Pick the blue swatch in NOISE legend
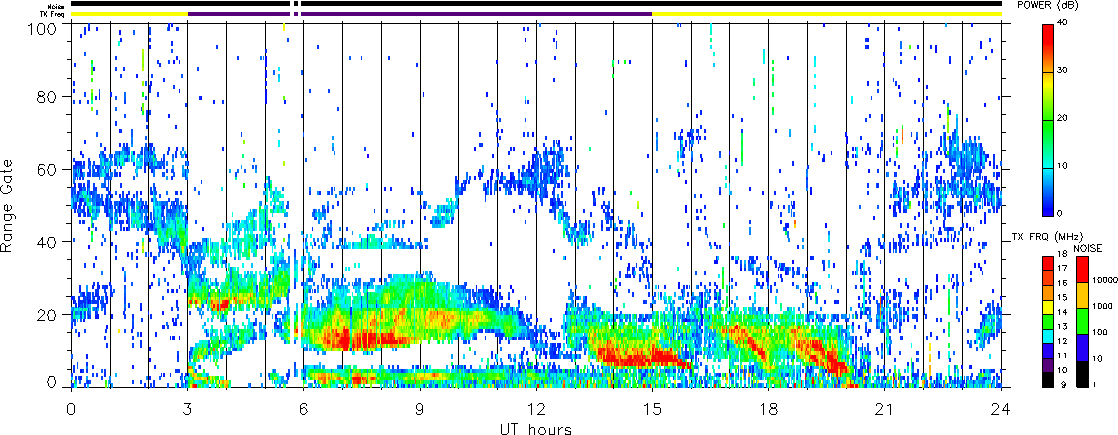Viewport: 1118px width, 435px height. [x=1082, y=347]
